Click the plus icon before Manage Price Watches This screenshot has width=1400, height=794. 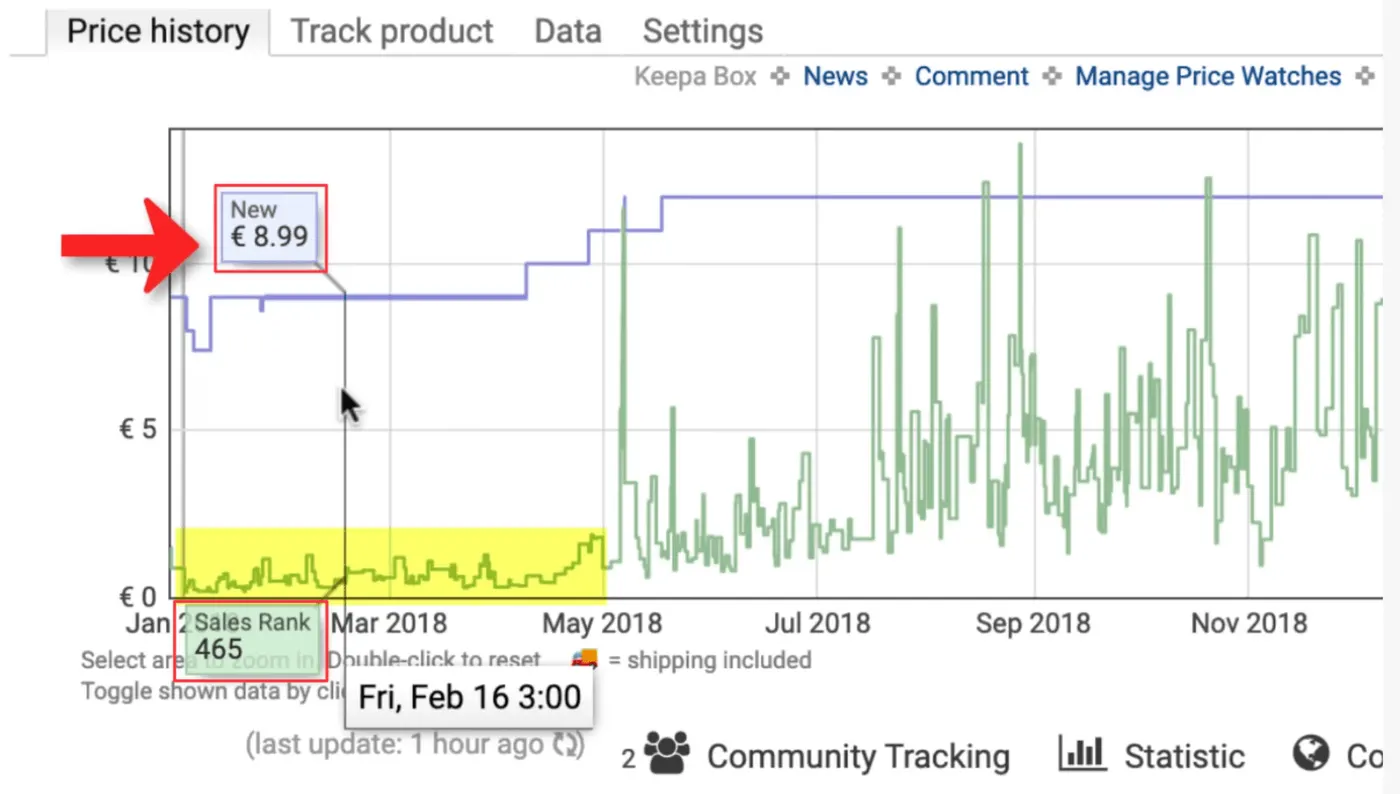(1052, 77)
